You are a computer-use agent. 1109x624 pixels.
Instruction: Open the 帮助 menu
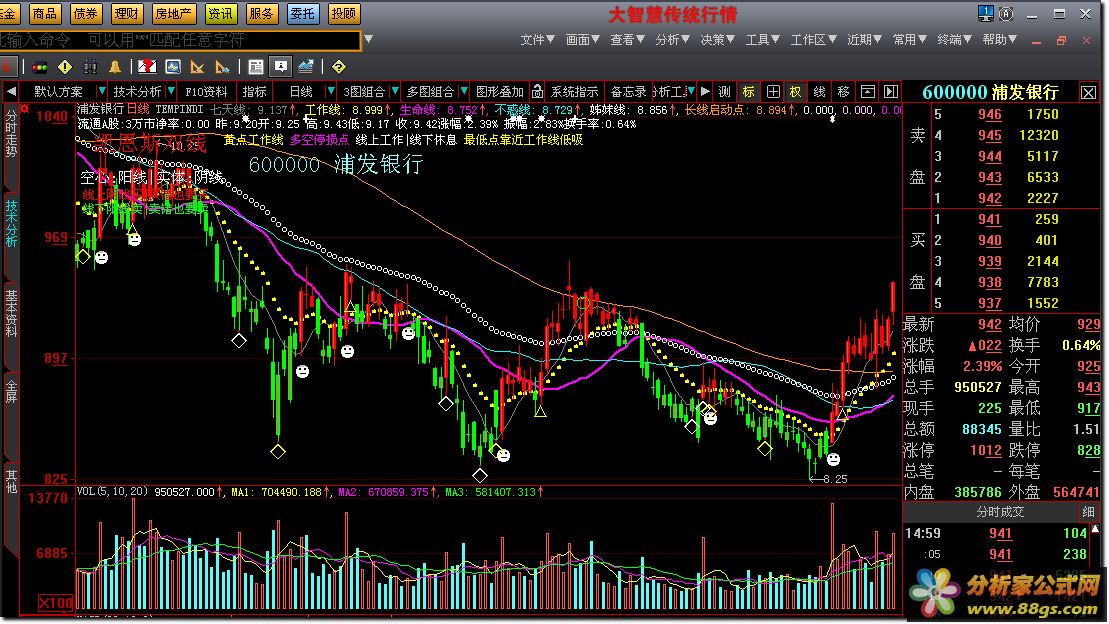pos(999,40)
